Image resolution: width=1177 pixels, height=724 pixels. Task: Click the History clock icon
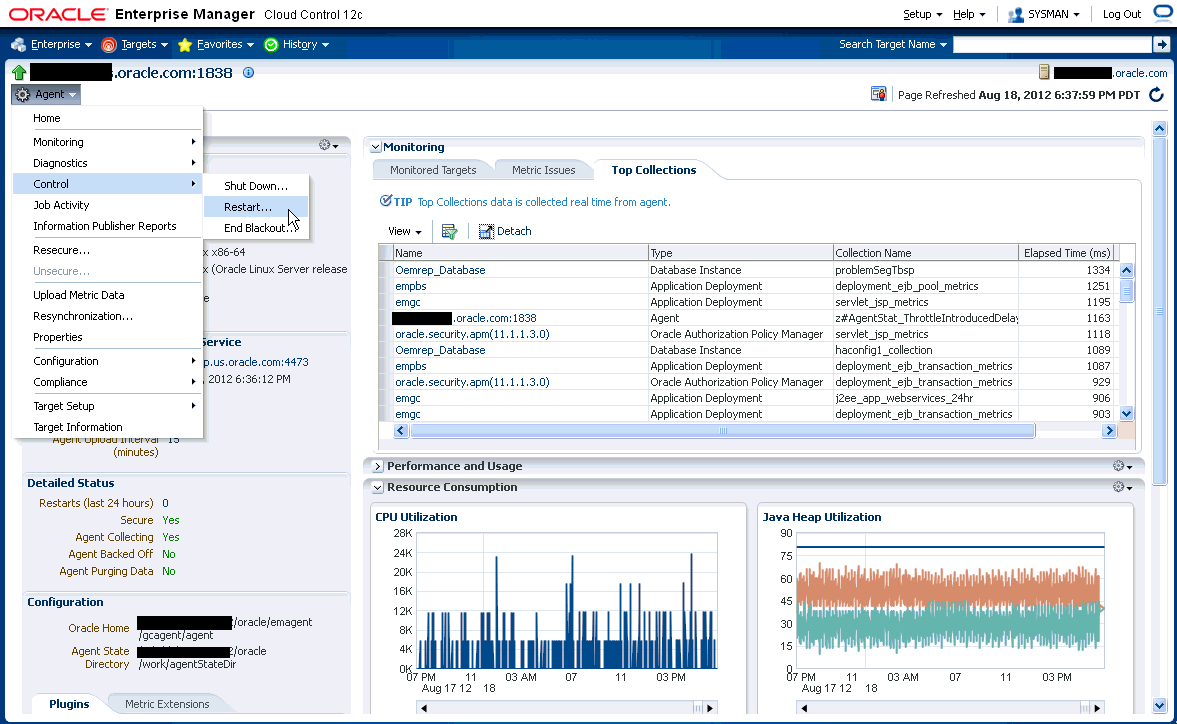pos(271,45)
